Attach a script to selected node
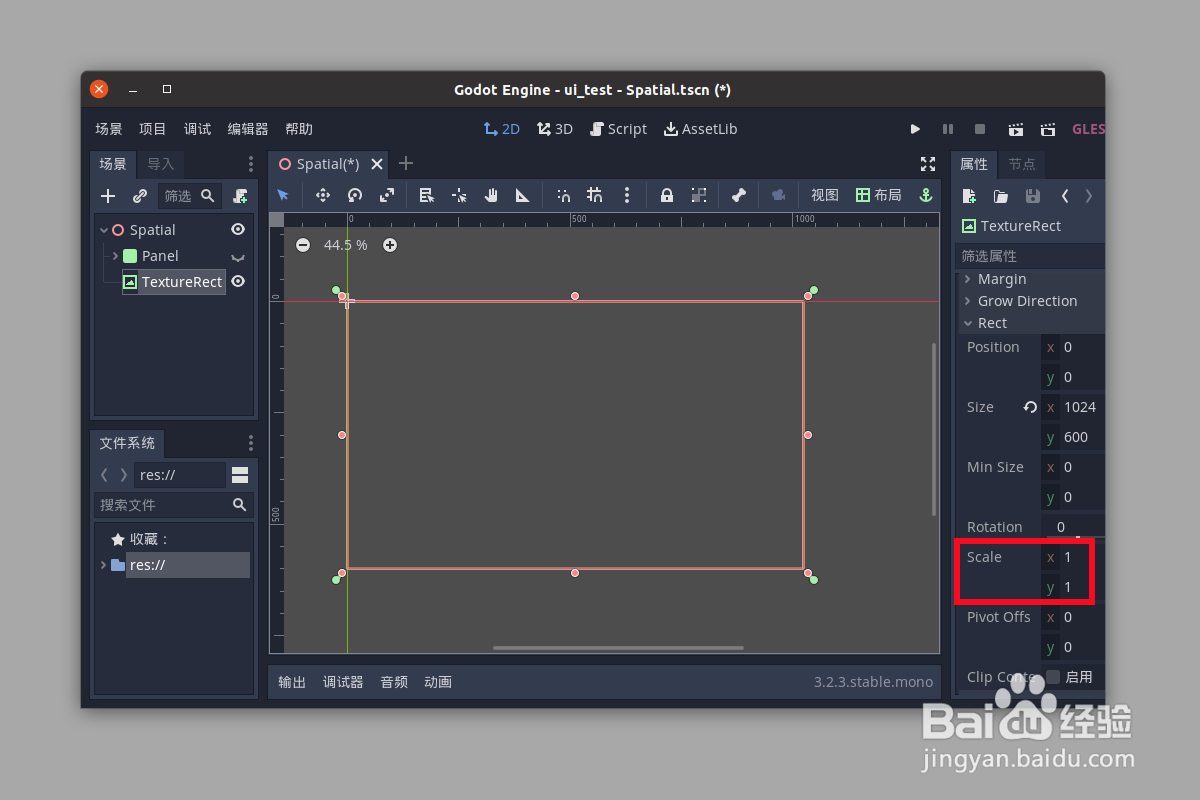The width and height of the screenshot is (1200, 800). [x=240, y=196]
